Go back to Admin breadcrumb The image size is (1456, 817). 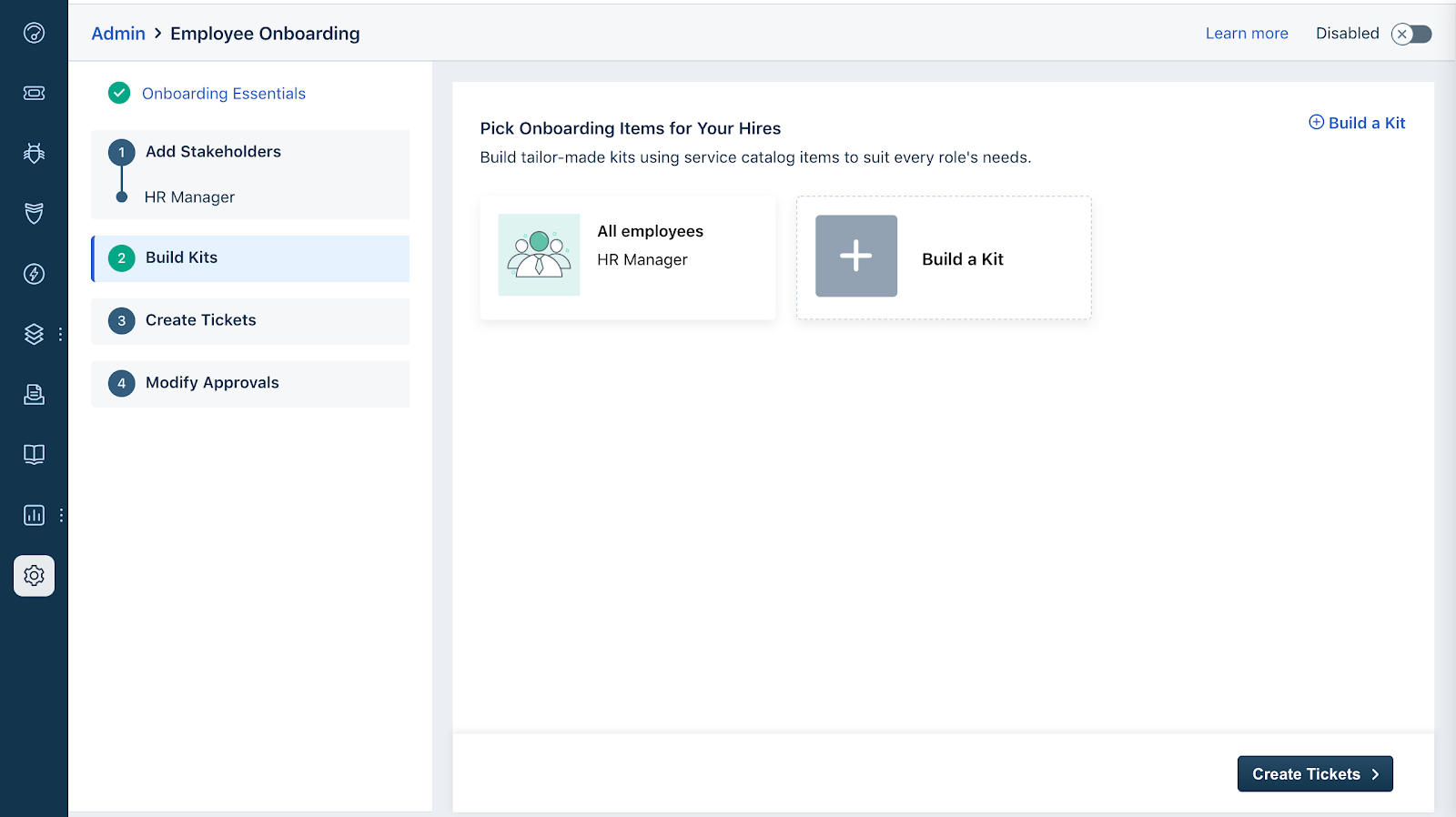tap(118, 34)
